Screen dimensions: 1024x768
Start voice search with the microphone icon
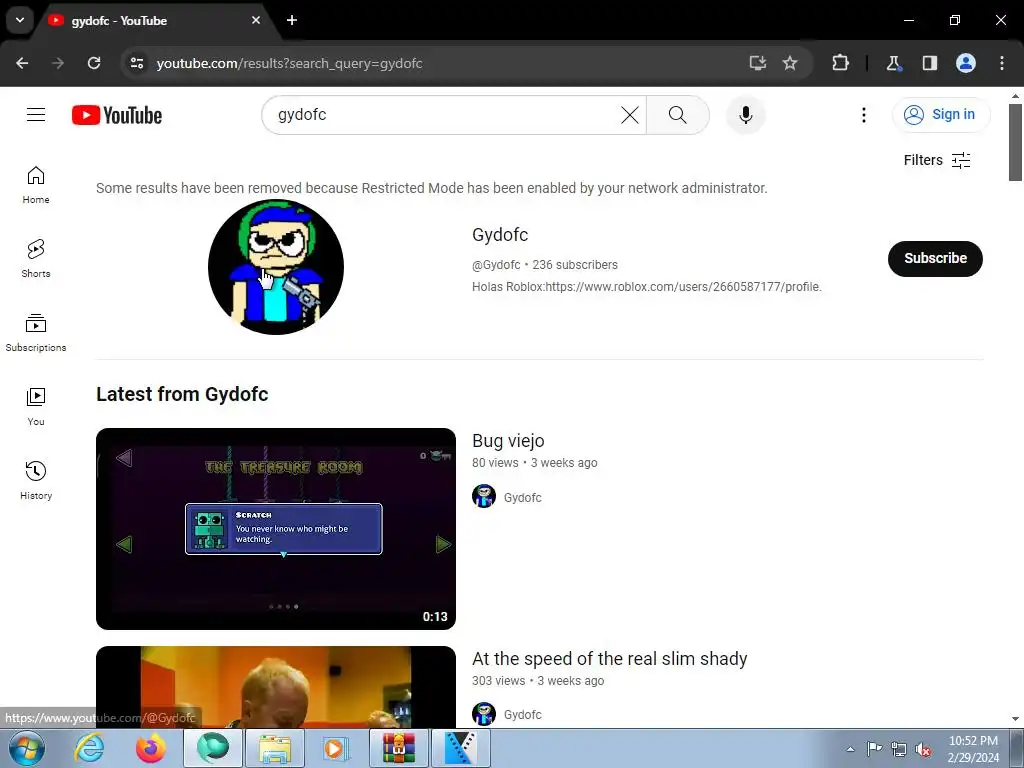[x=745, y=115]
